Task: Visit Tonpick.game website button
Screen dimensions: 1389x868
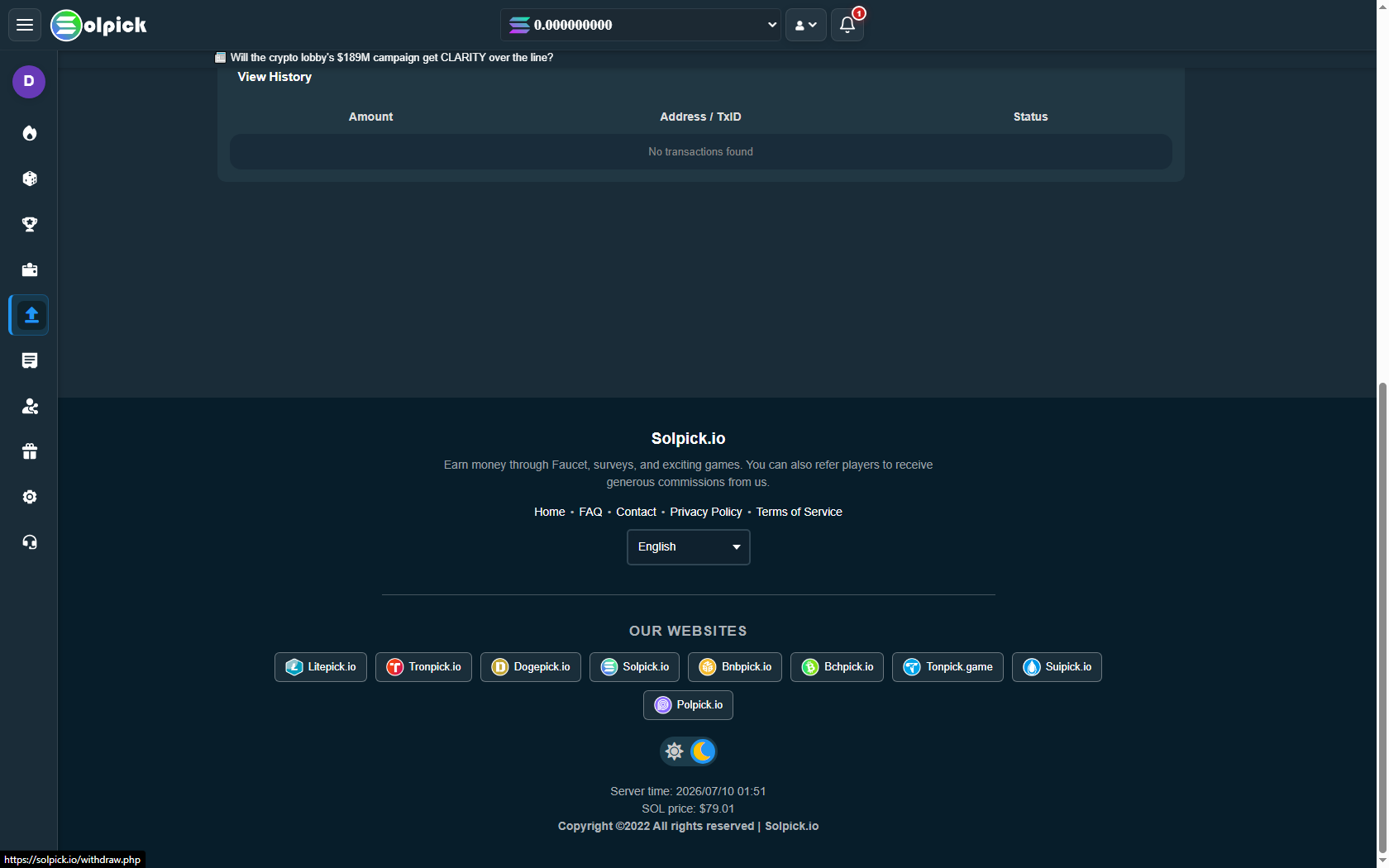Action: pos(947,667)
